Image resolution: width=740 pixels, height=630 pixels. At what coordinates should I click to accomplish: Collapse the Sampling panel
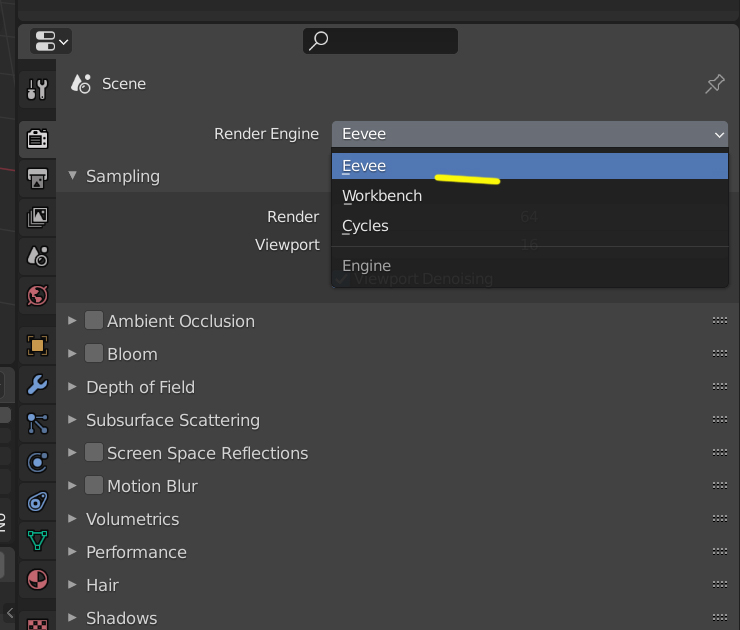72,176
